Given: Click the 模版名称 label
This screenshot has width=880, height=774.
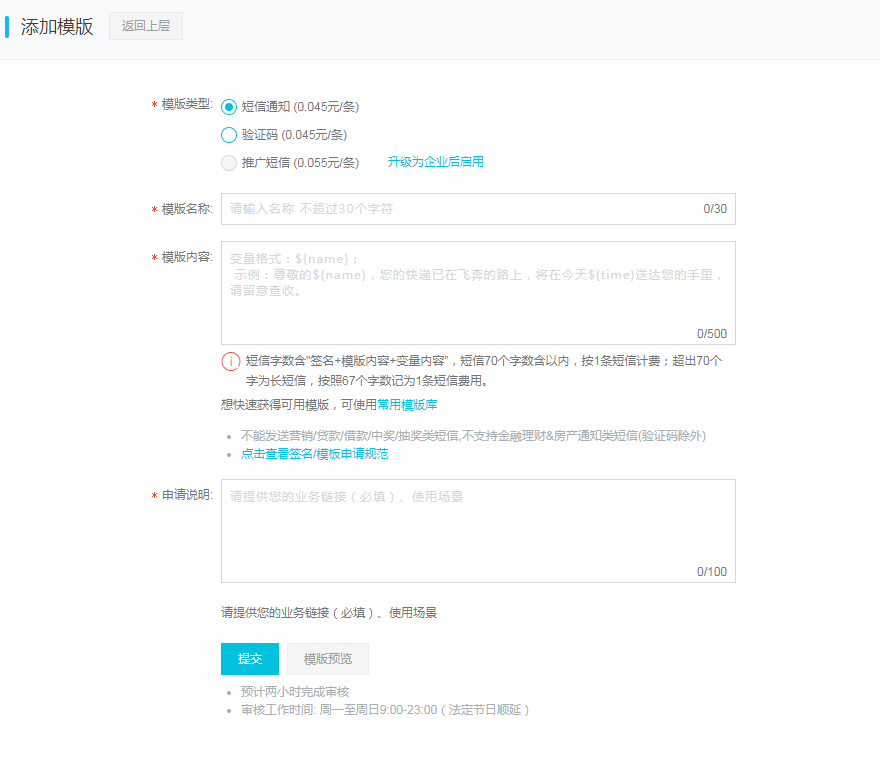Looking at the screenshot, I should 186,209.
